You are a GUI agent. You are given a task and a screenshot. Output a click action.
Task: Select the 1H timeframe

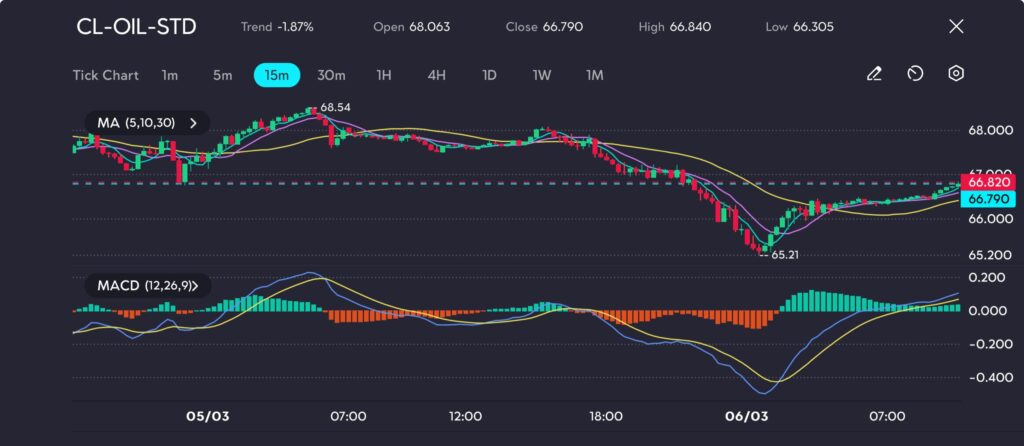coord(384,75)
